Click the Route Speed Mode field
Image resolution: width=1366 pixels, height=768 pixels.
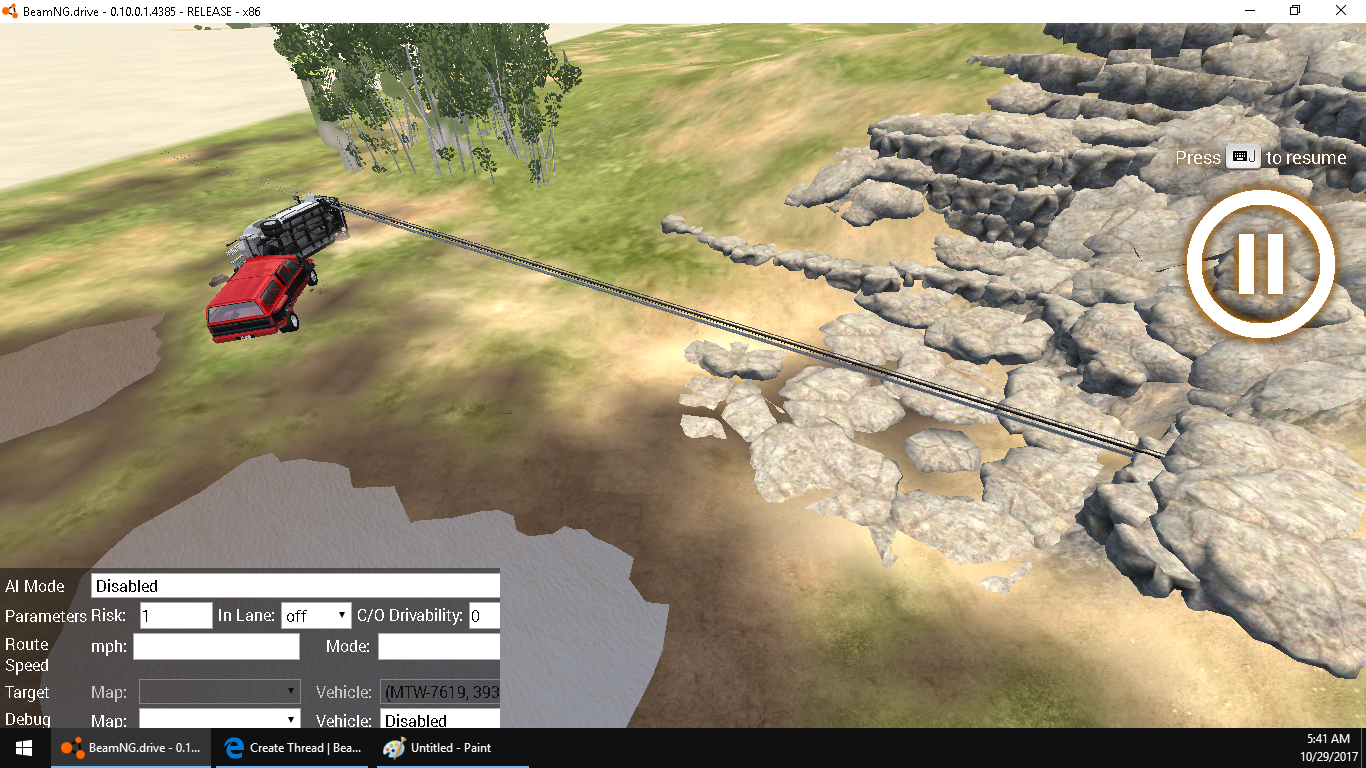[x=439, y=647]
